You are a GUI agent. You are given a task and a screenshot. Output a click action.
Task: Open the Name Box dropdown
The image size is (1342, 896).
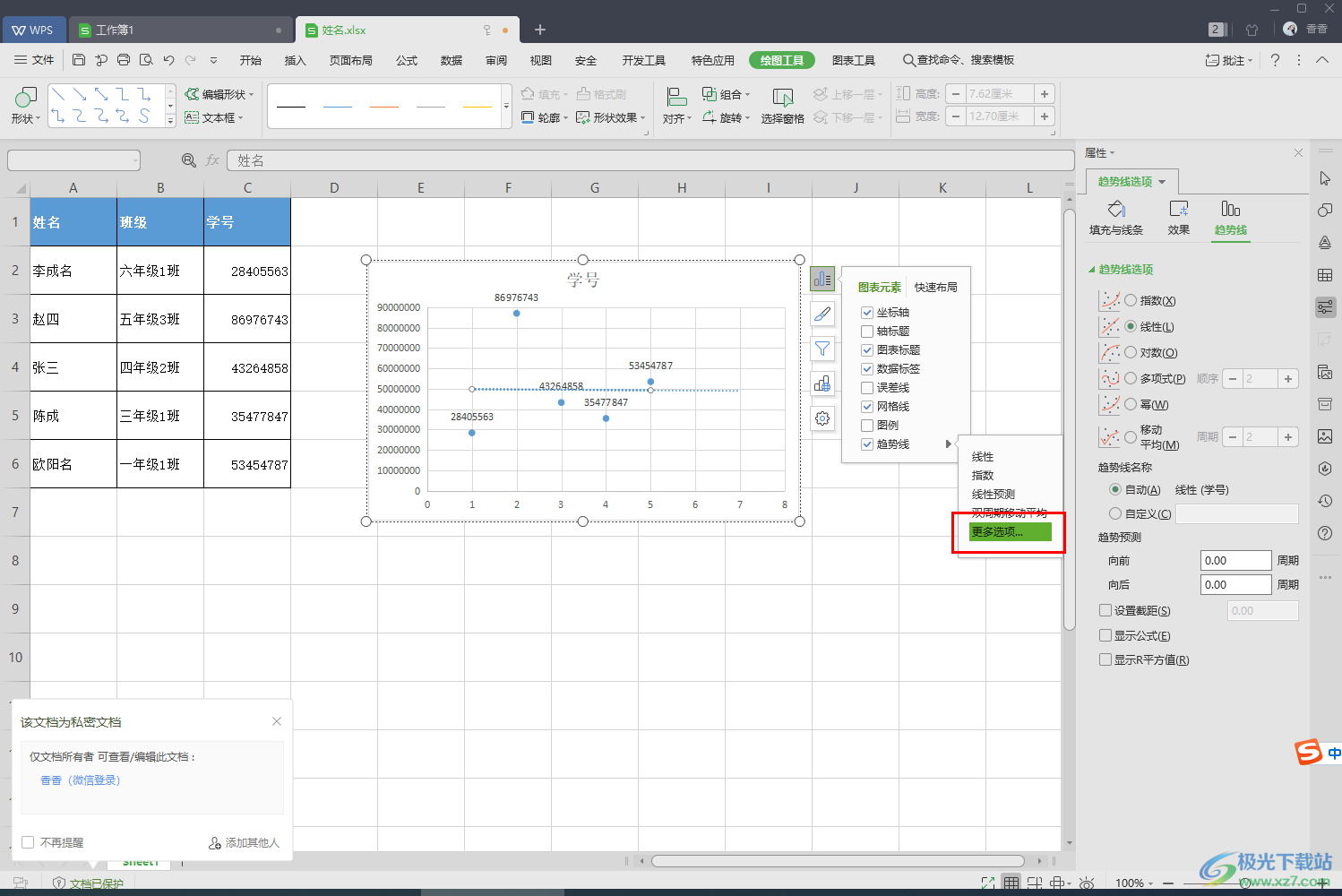point(135,160)
